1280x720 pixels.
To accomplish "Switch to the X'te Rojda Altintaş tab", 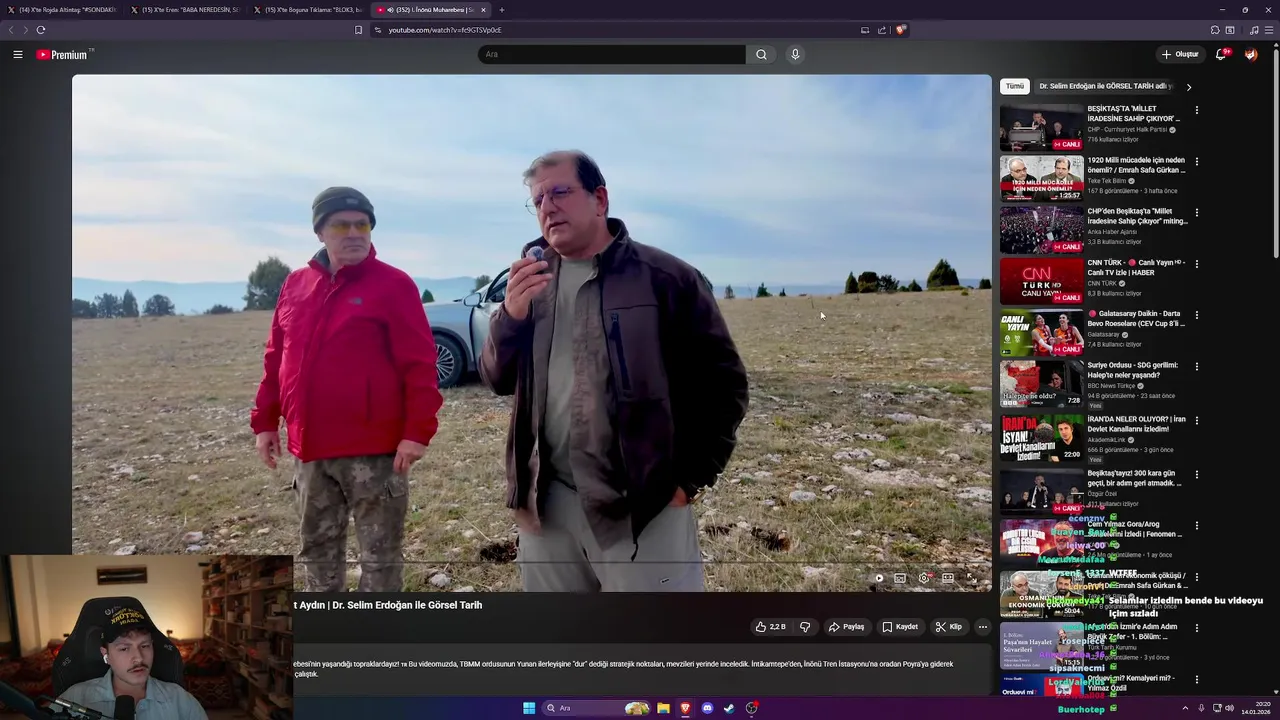I will click(x=62, y=10).
